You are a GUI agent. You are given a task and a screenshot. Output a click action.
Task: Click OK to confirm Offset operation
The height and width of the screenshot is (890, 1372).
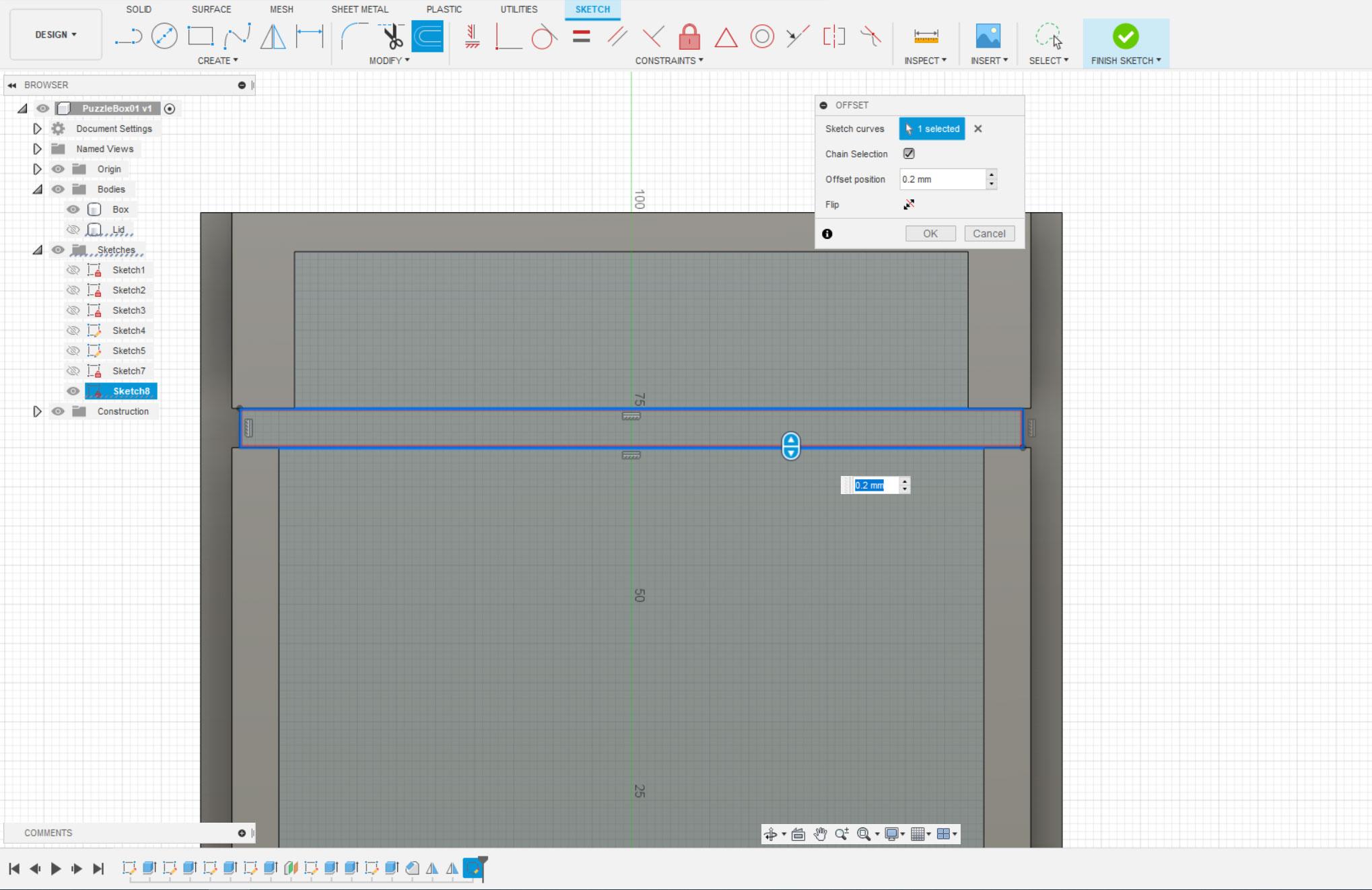[x=929, y=233]
